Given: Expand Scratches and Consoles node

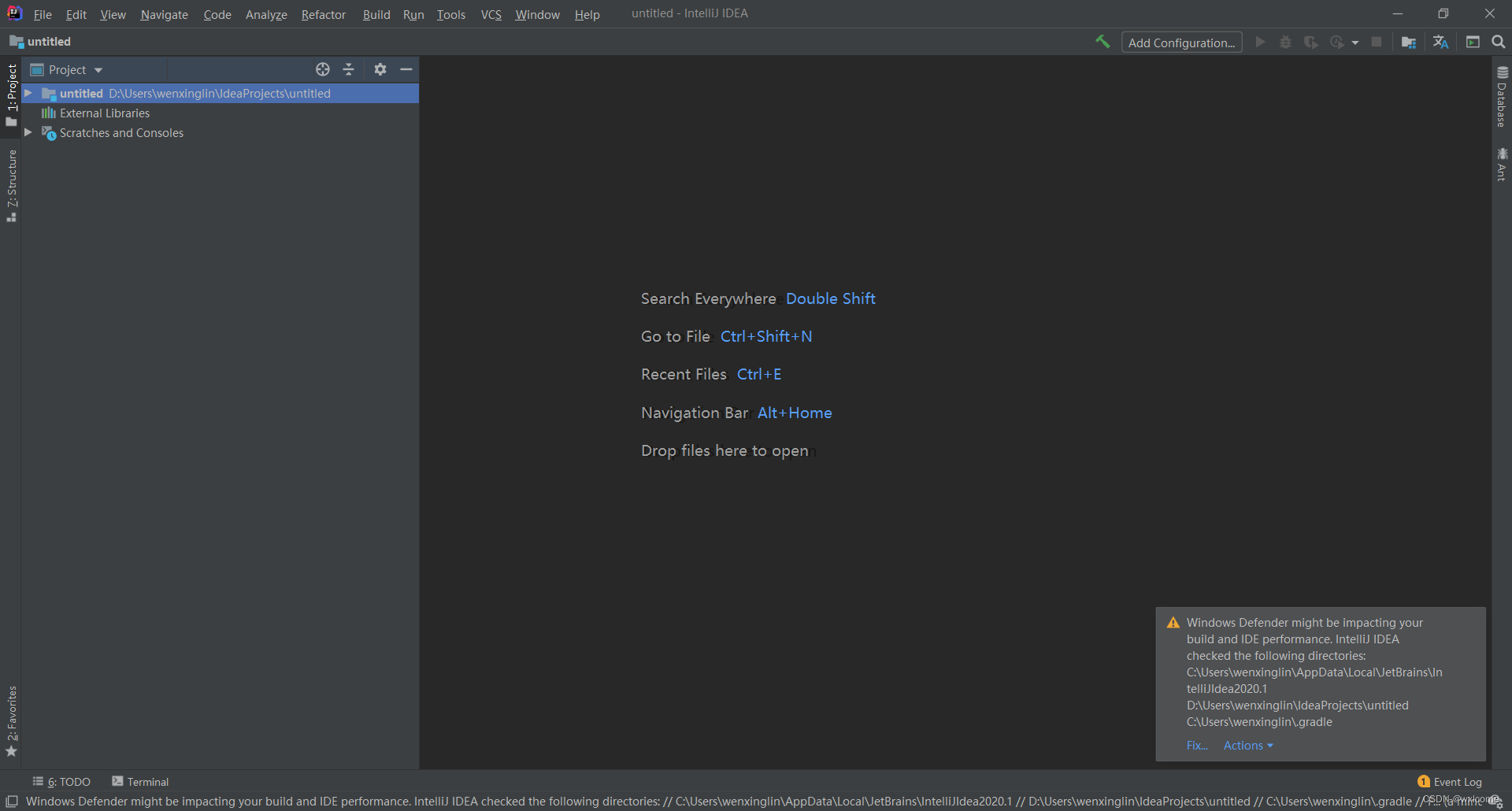Looking at the screenshot, I should 28,132.
